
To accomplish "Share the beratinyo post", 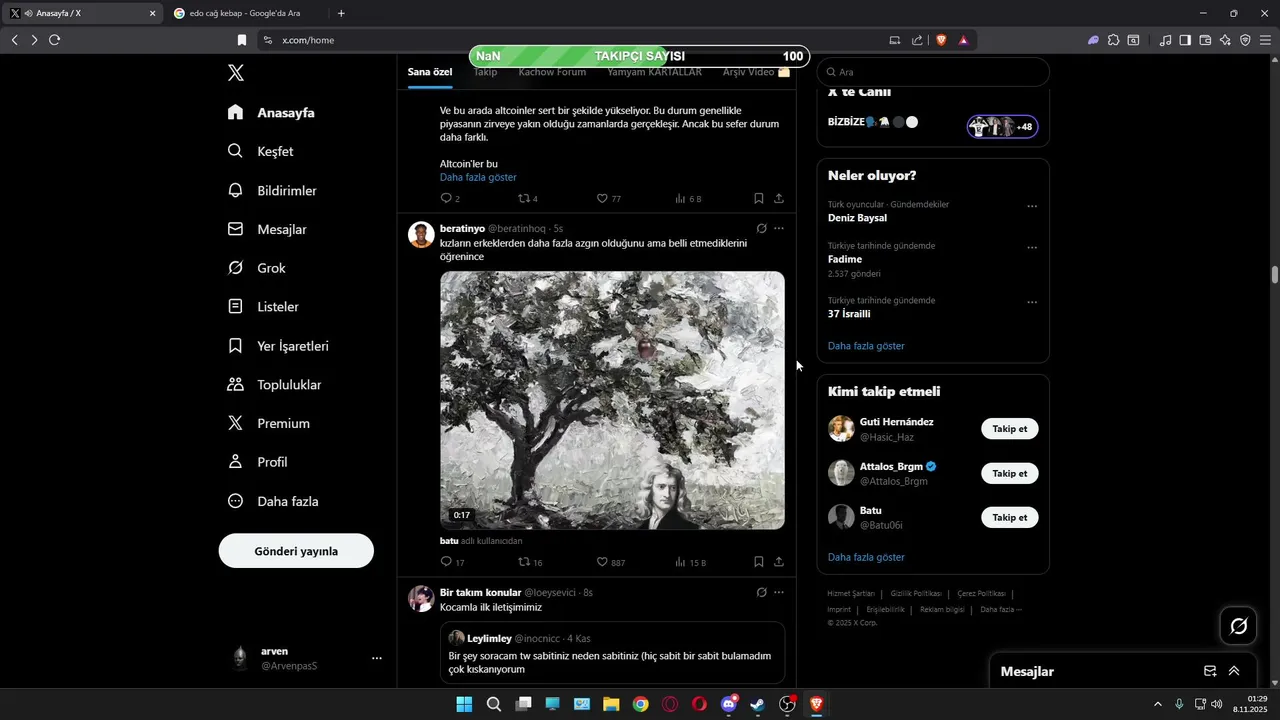I will [x=779, y=562].
